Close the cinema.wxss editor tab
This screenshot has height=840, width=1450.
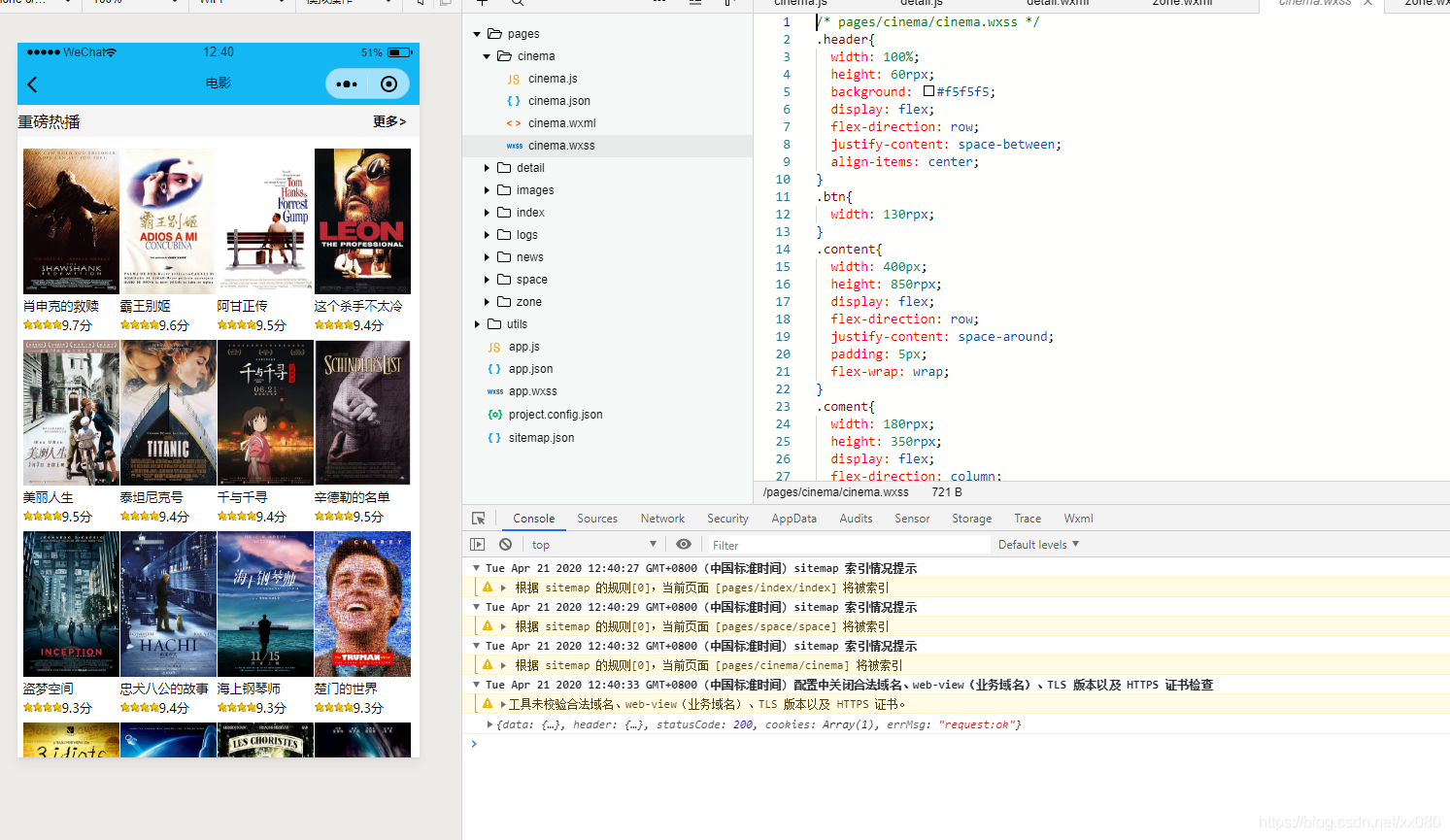pyautogui.click(x=1368, y=3)
